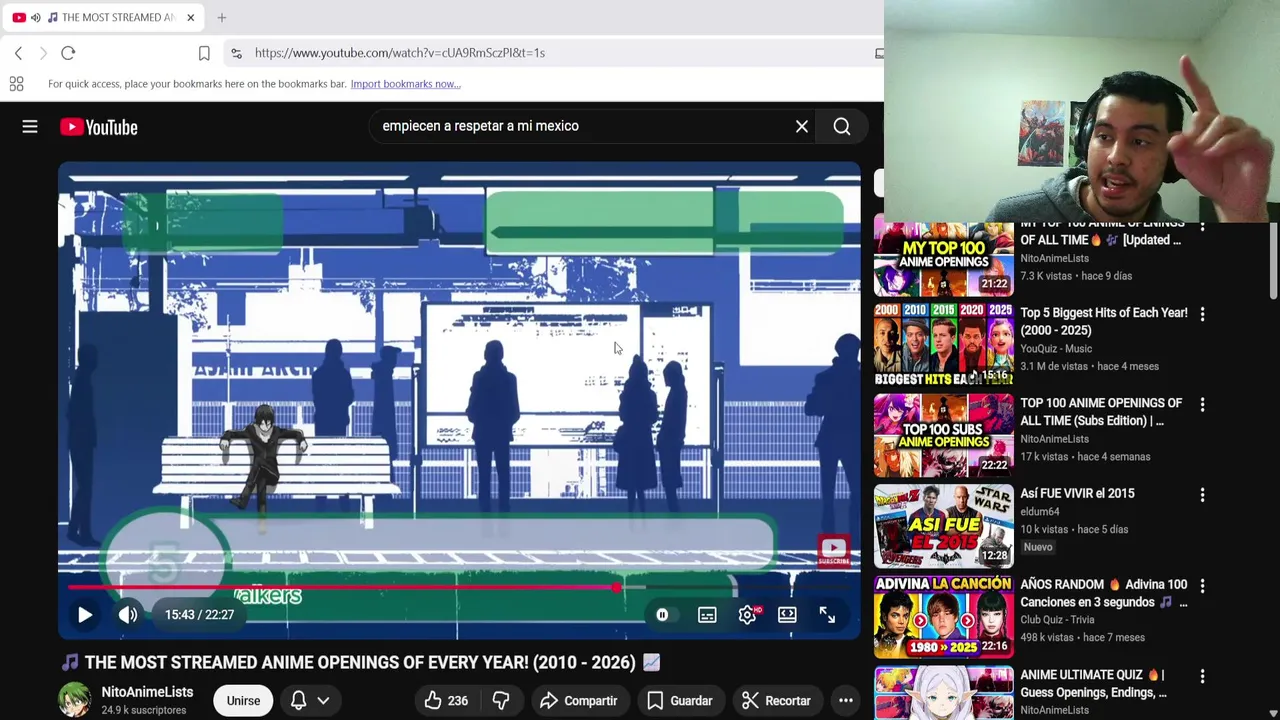The height and width of the screenshot is (720, 1280).
Task: Open a new browser tab with the plus
Action: point(222,17)
